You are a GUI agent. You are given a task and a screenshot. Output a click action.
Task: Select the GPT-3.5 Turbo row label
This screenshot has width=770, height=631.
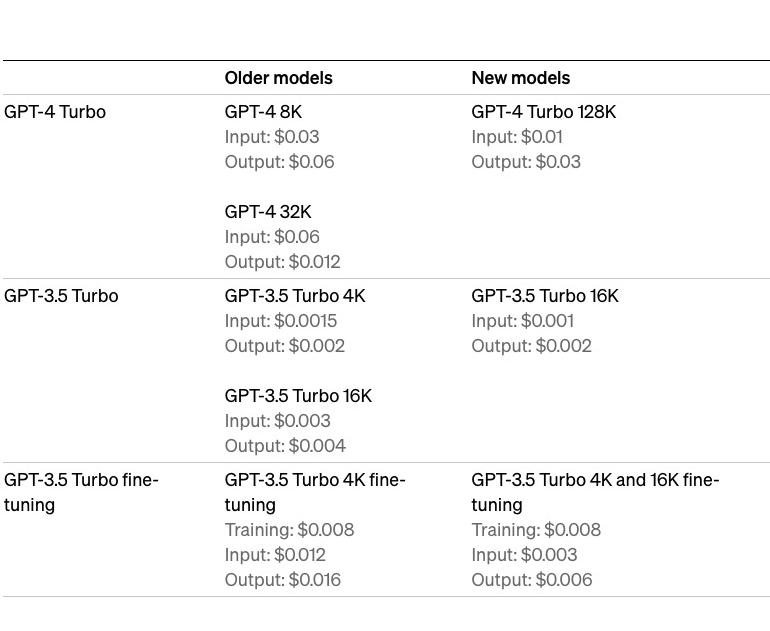(x=61, y=296)
